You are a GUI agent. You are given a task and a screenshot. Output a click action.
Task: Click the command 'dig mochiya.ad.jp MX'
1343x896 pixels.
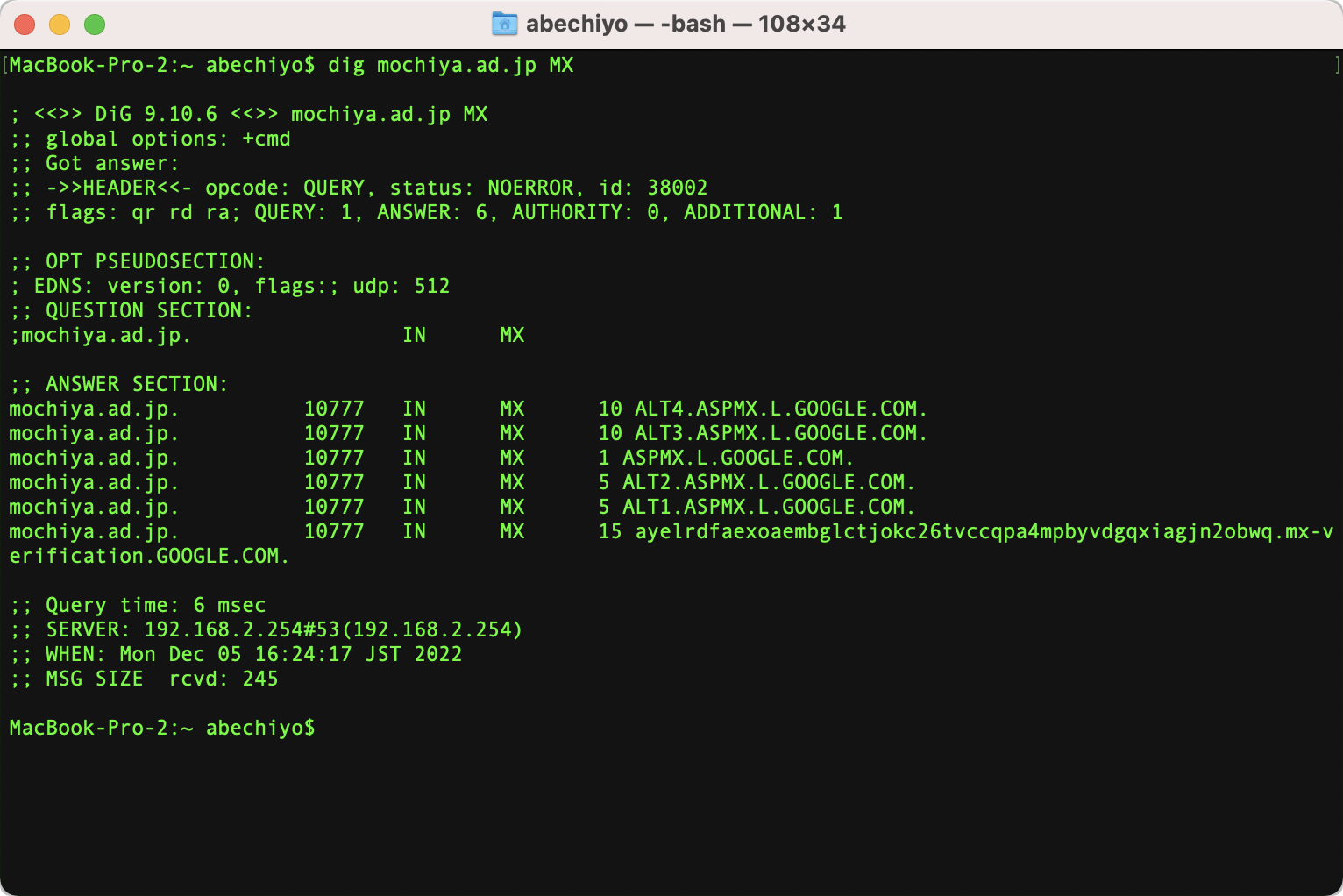coord(451,66)
